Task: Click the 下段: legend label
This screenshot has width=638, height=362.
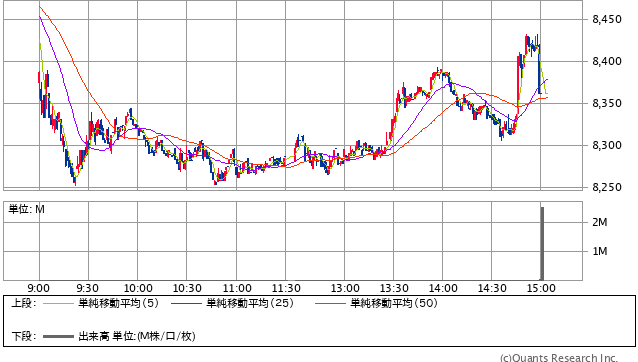Action: pyautogui.click(x=23, y=336)
